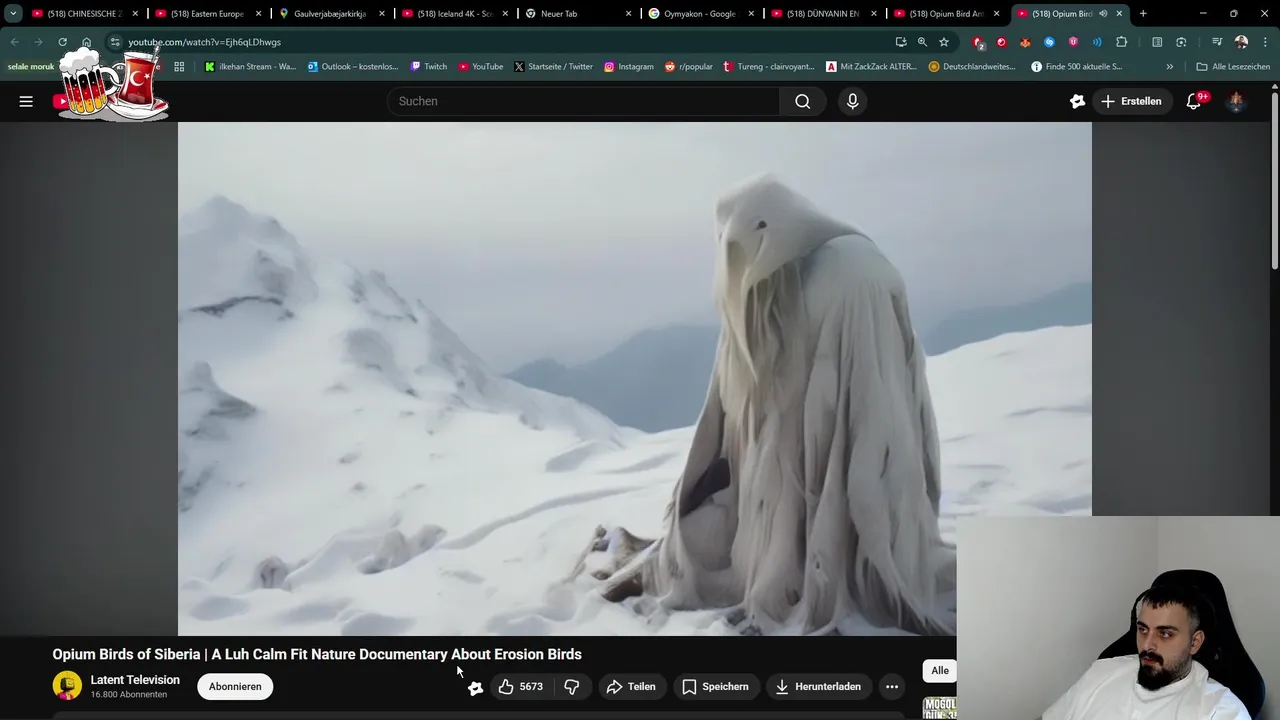Click the sparkle icon next to like button

(x=475, y=688)
